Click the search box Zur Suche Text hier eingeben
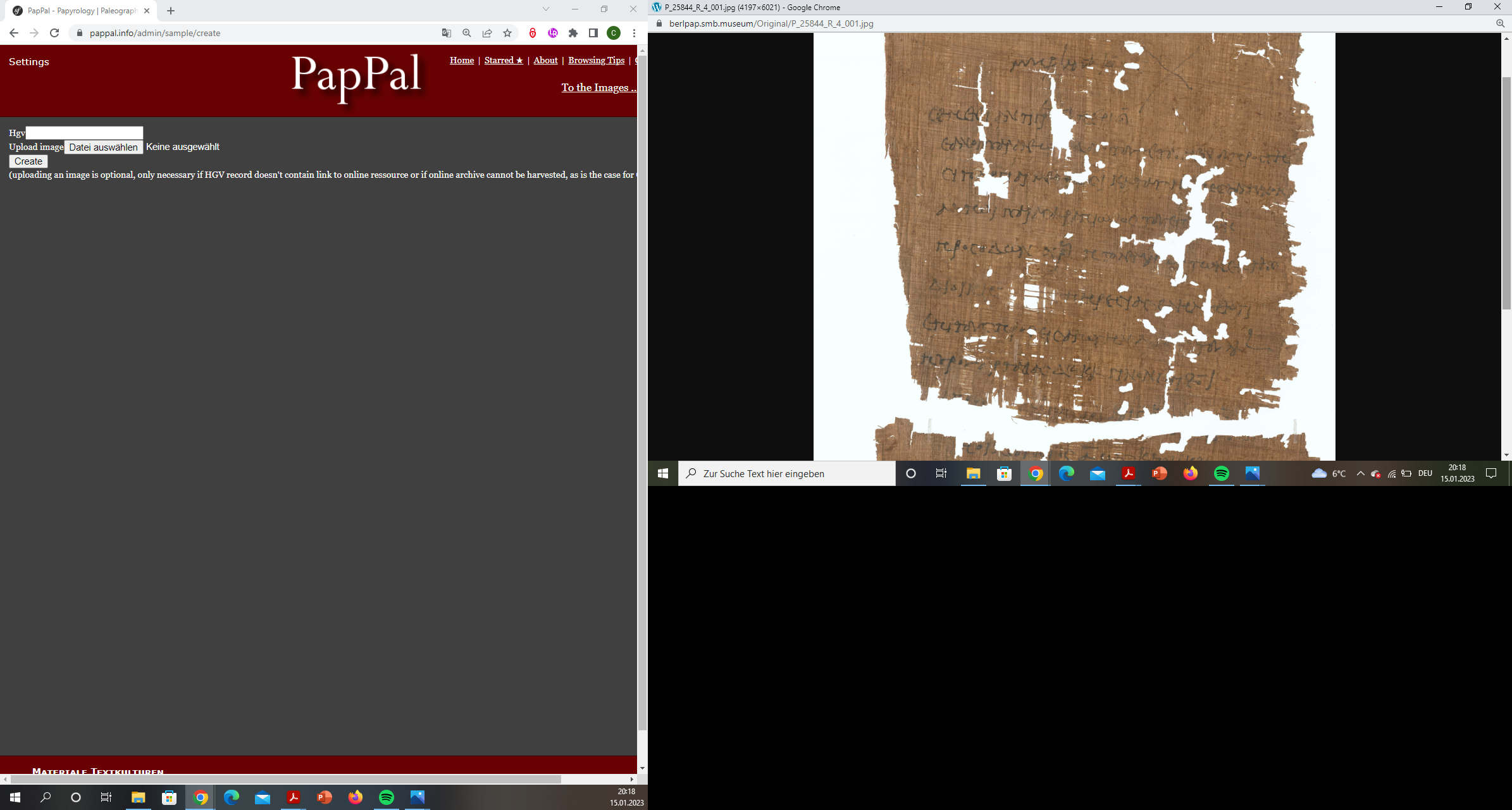 [787, 473]
